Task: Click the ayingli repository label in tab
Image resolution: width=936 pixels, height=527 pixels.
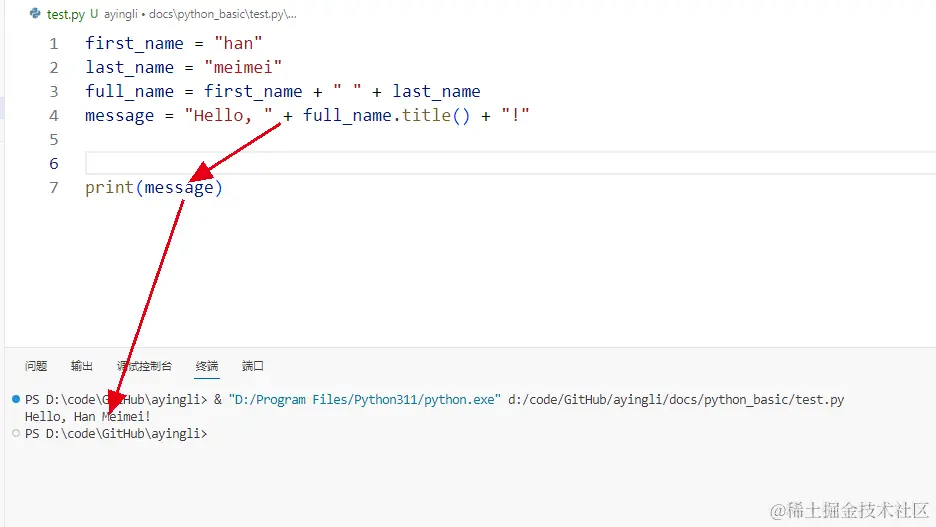Action: click(x=121, y=14)
